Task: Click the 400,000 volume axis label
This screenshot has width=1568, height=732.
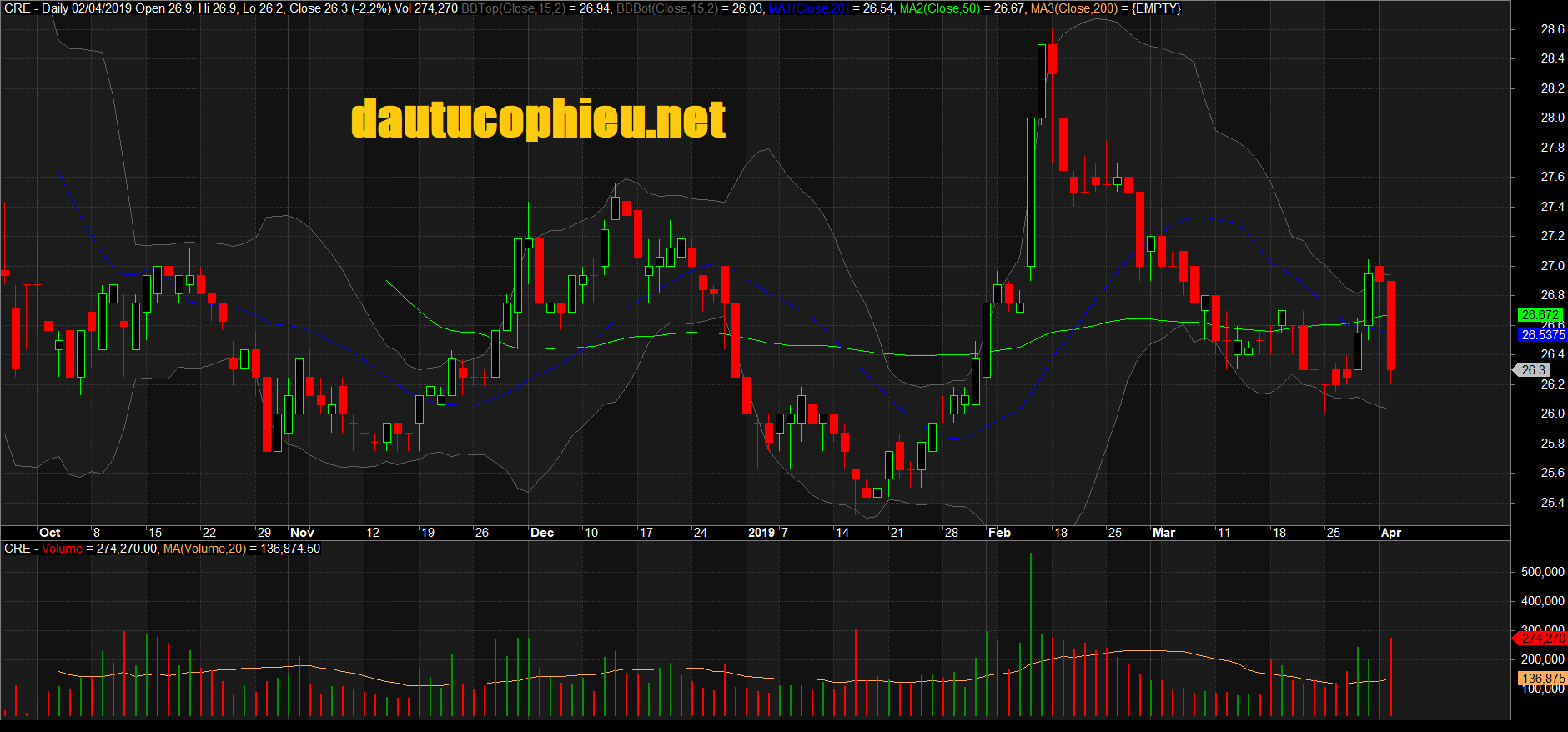Action: tap(1542, 601)
